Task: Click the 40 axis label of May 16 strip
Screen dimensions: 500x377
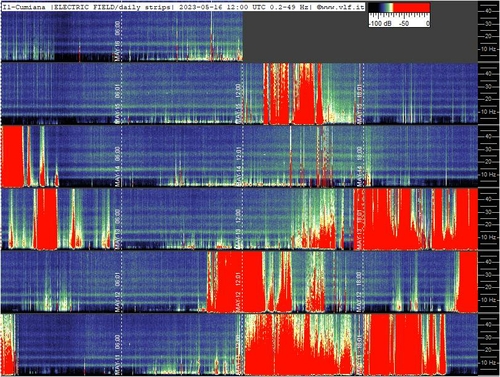Action: coord(488,11)
